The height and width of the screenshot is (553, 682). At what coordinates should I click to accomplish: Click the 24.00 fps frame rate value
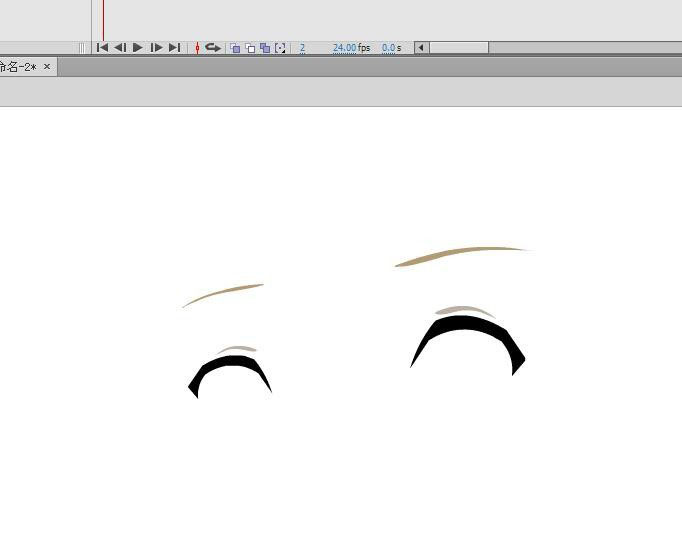(344, 47)
